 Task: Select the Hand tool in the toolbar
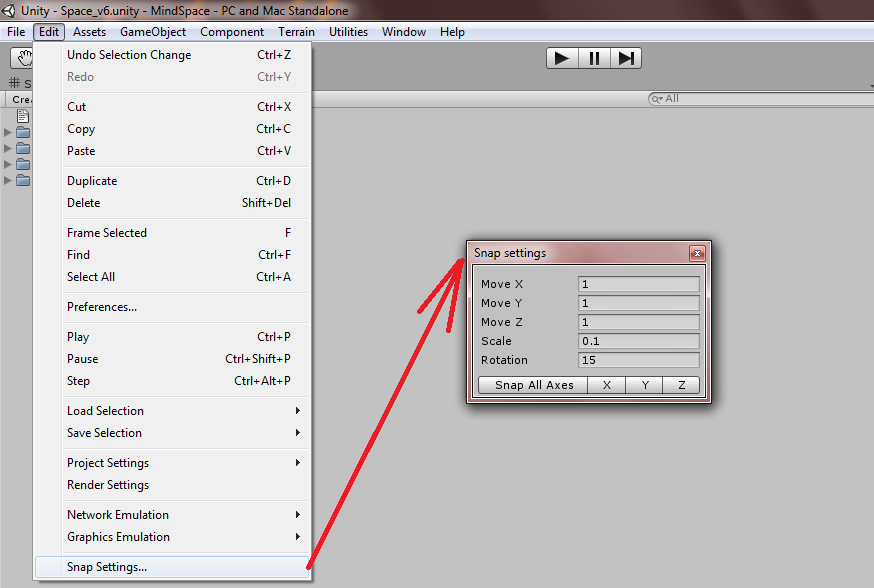pyautogui.click(x=20, y=59)
